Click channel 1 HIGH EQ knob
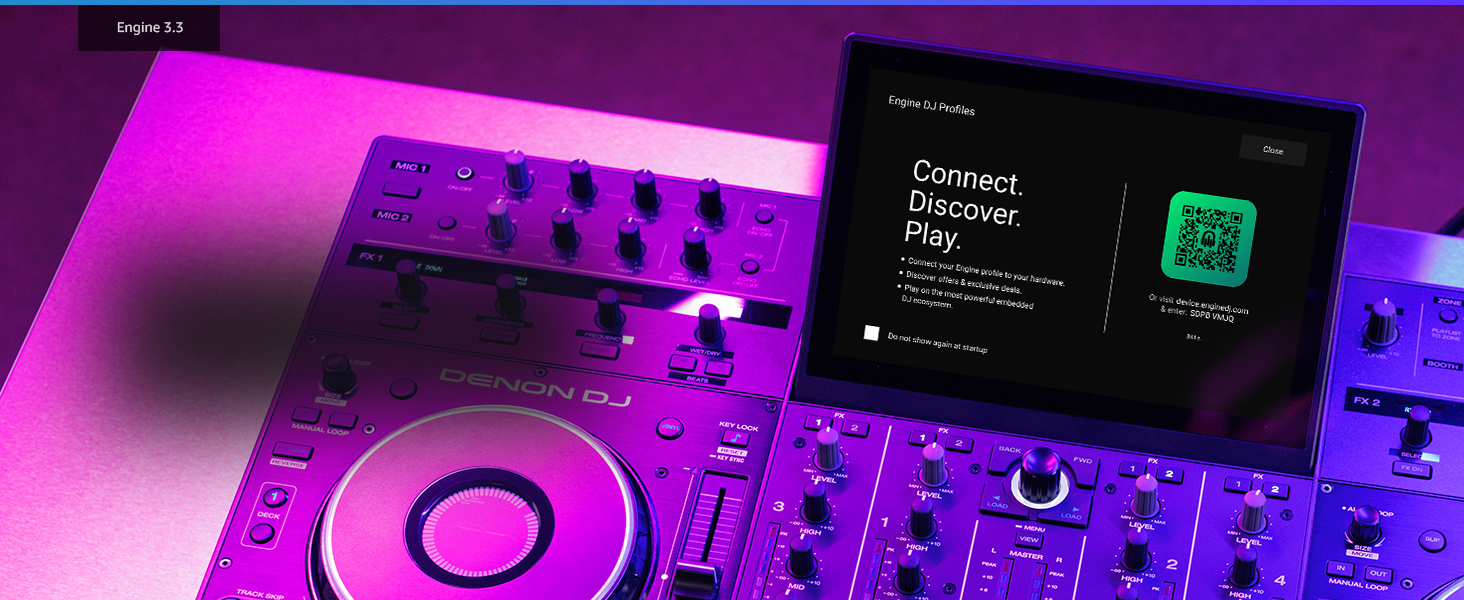 [921, 520]
